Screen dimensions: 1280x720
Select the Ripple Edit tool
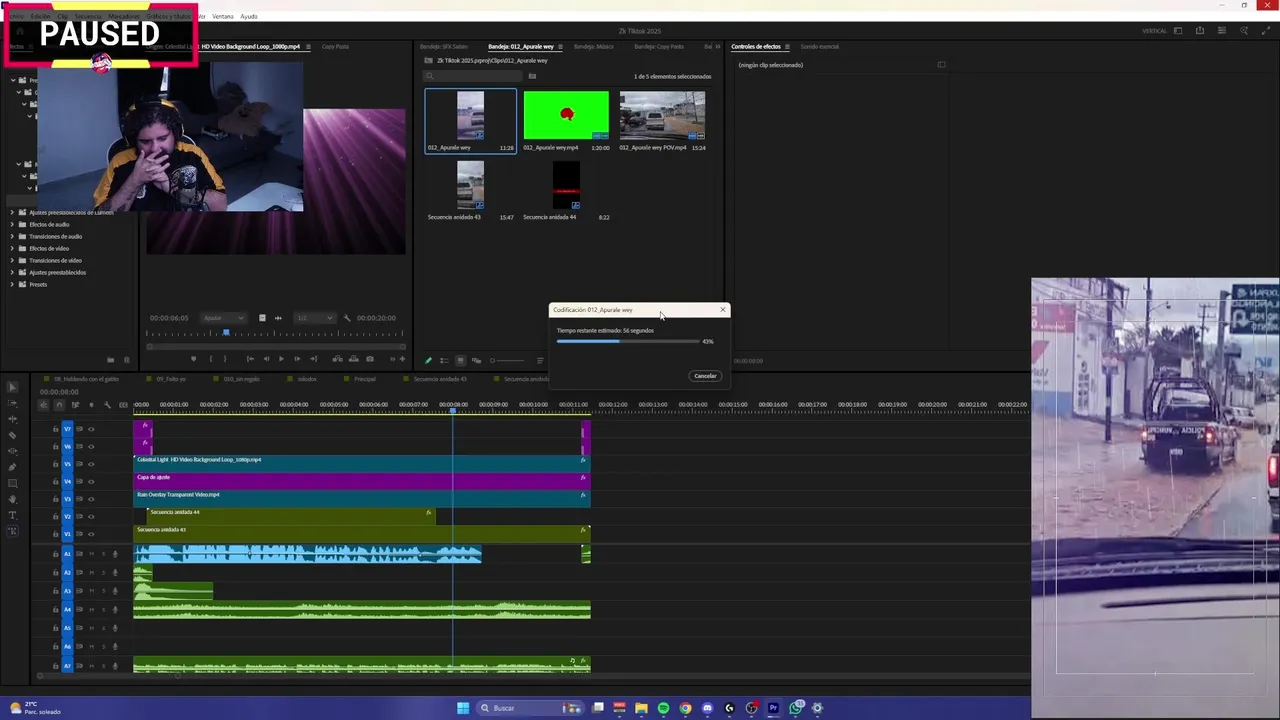(12, 419)
